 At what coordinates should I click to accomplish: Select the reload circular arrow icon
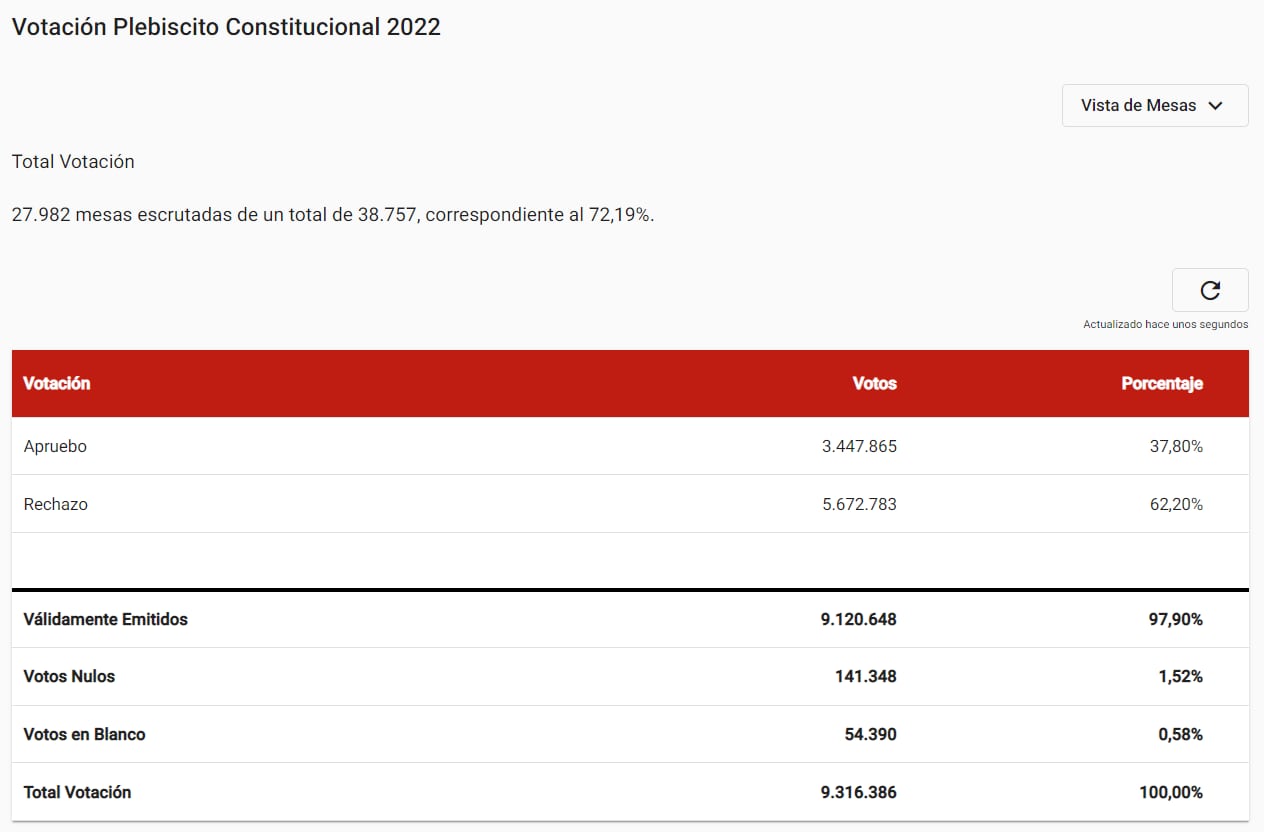pos(1210,290)
